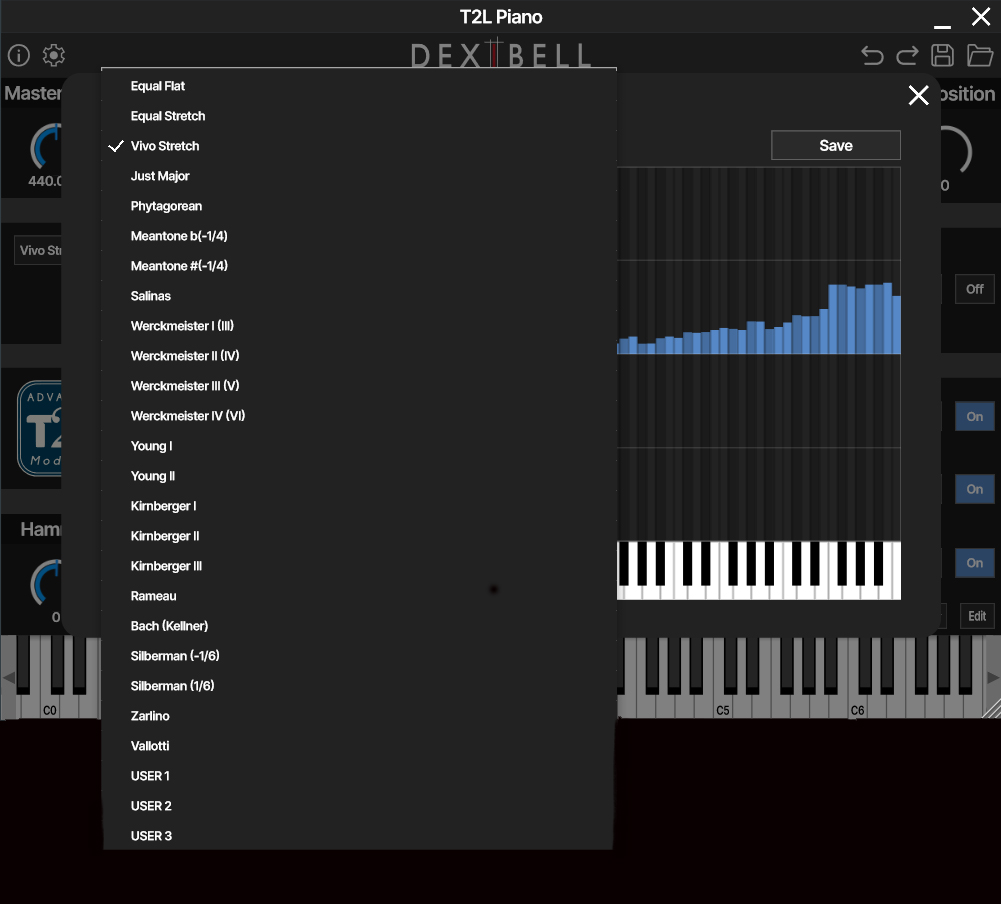Choose Bach (Kellner) temperament
Viewport: 1001px width, 904px height.
point(358,626)
